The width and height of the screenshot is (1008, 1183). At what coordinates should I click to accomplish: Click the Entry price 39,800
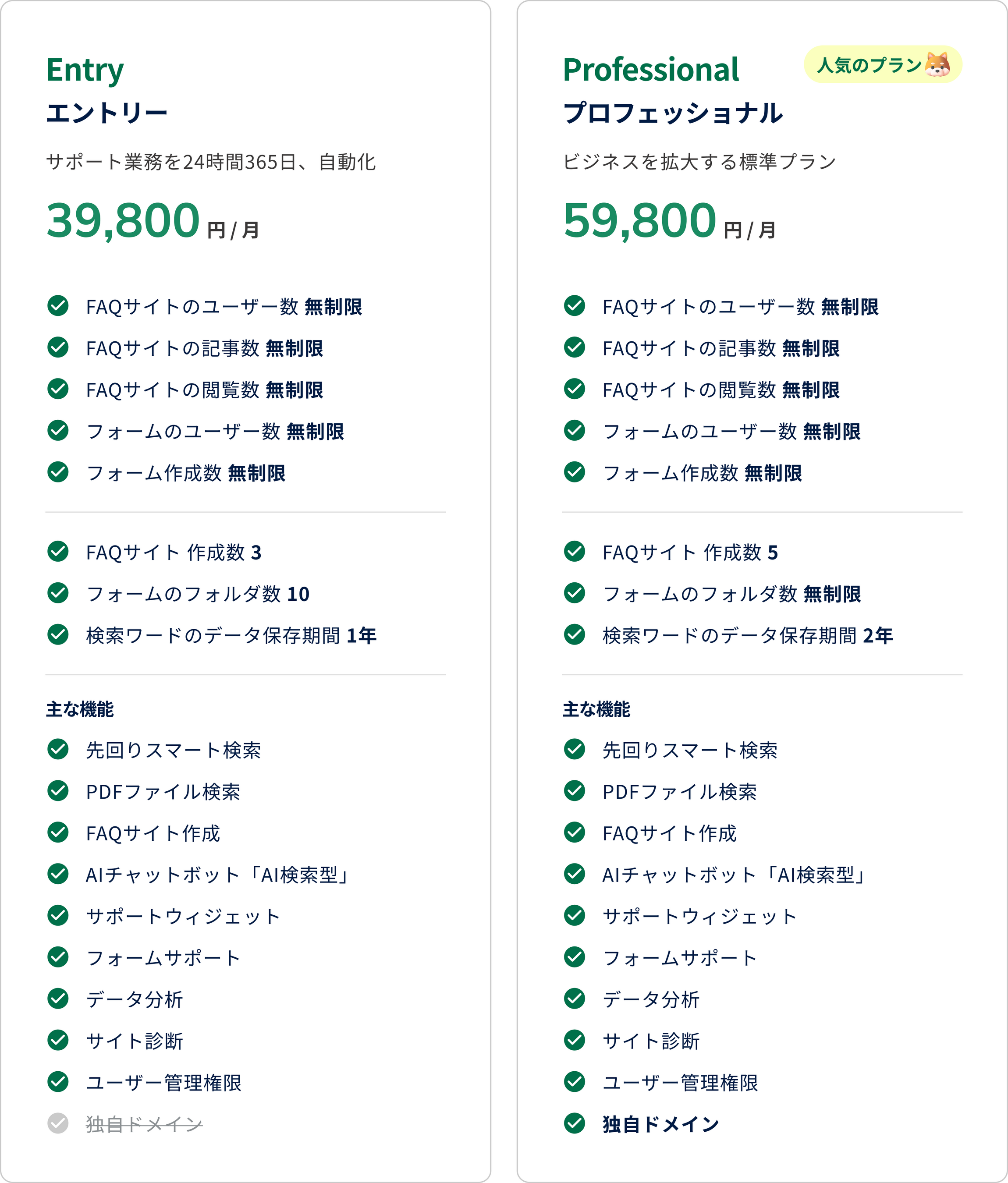[123, 220]
